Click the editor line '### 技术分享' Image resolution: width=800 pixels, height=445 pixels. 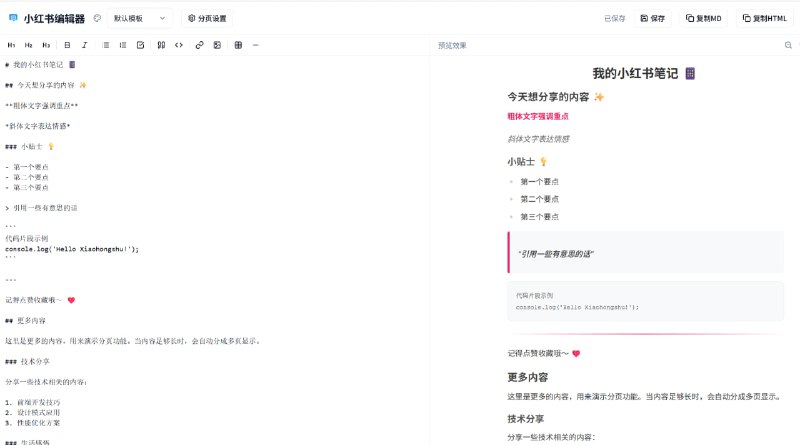click(x=28, y=361)
